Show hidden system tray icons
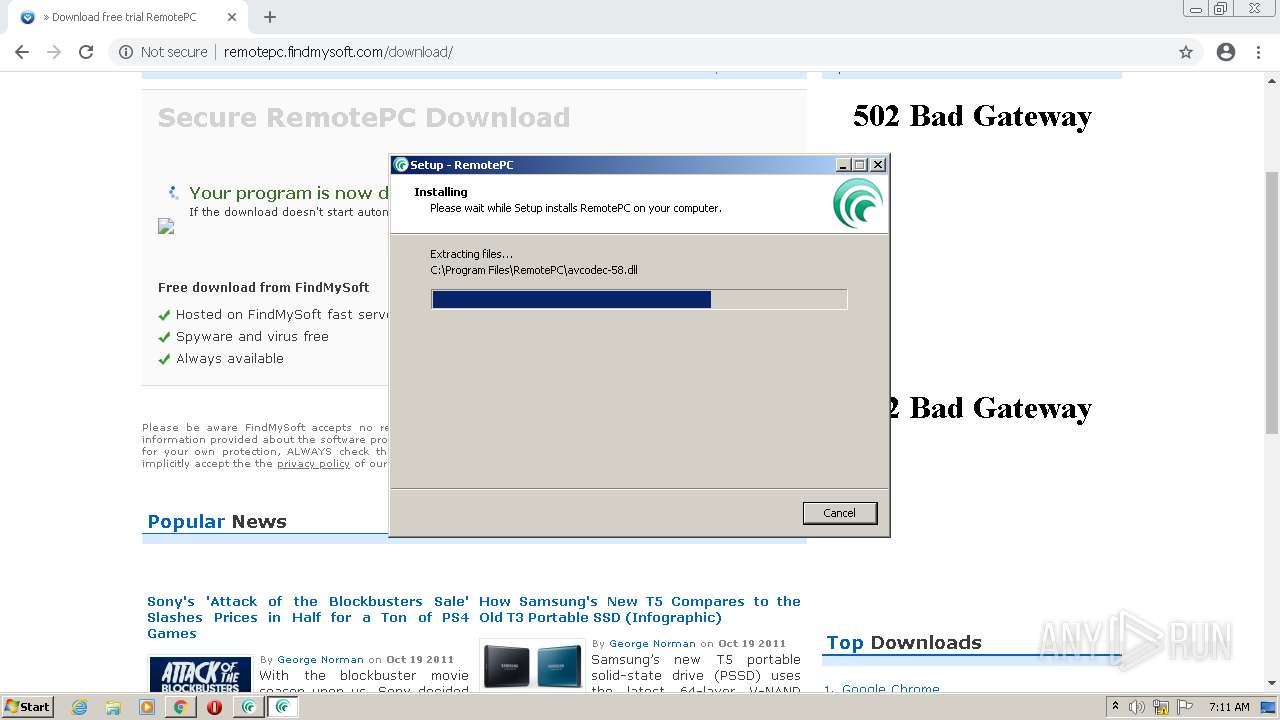The width and height of the screenshot is (1280, 720). click(x=1116, y=707)
